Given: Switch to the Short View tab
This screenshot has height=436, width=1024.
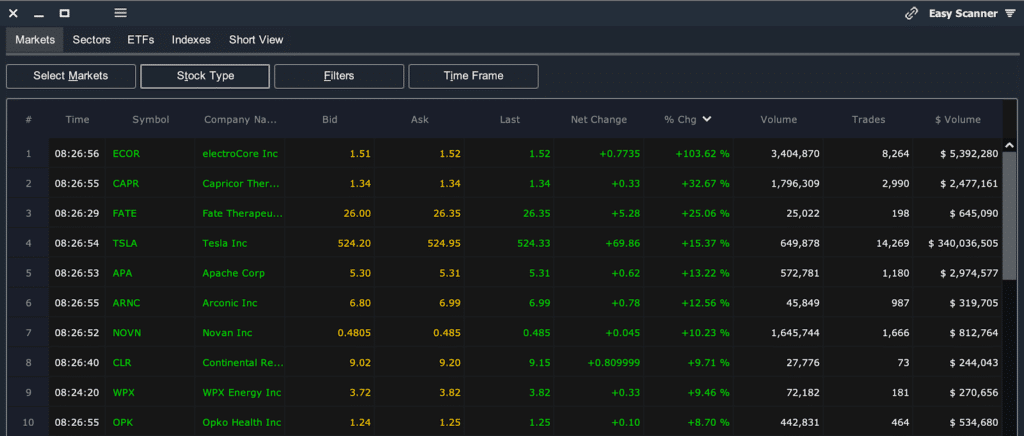Looking at the screenshot, I should pos(256,40).
